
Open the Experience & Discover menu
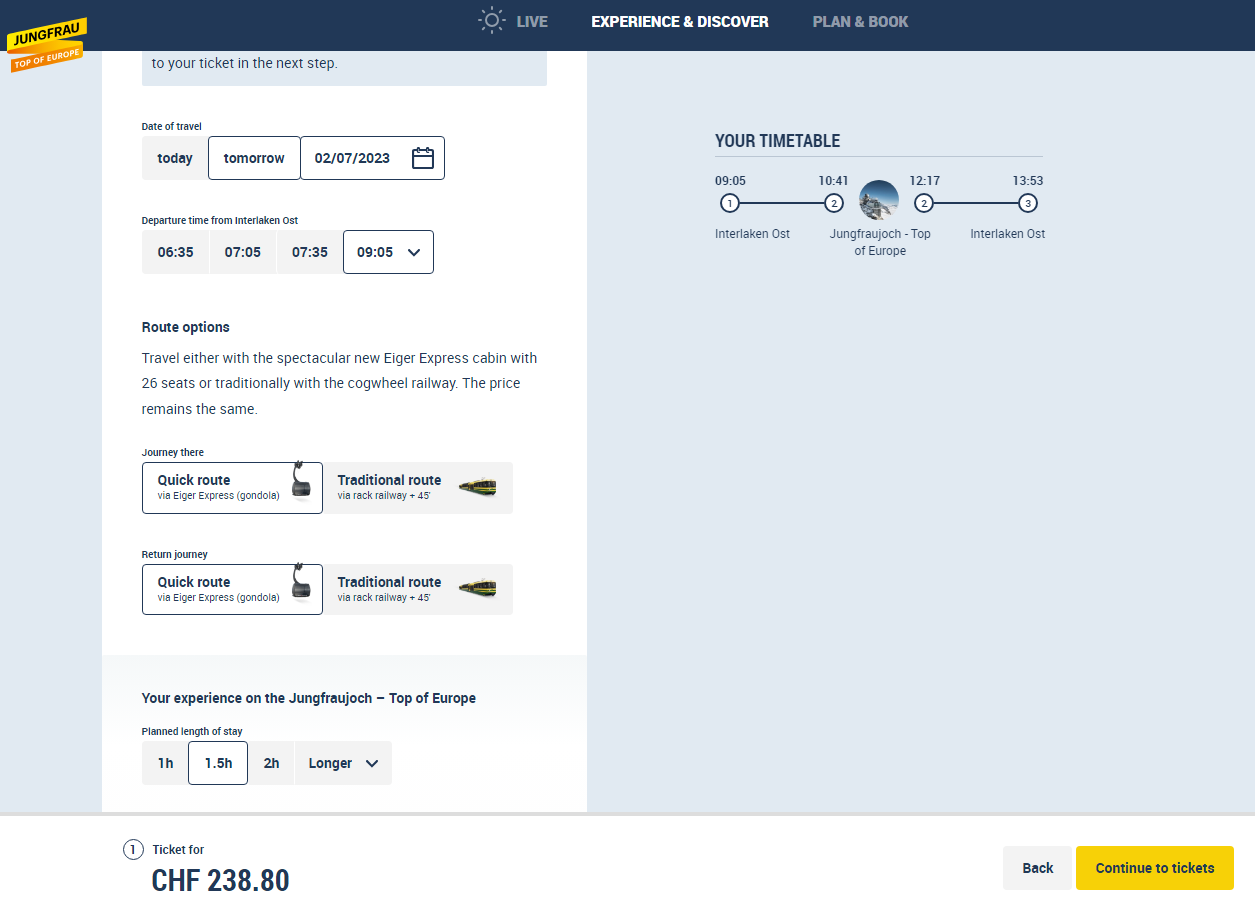[x=679, y=21]
